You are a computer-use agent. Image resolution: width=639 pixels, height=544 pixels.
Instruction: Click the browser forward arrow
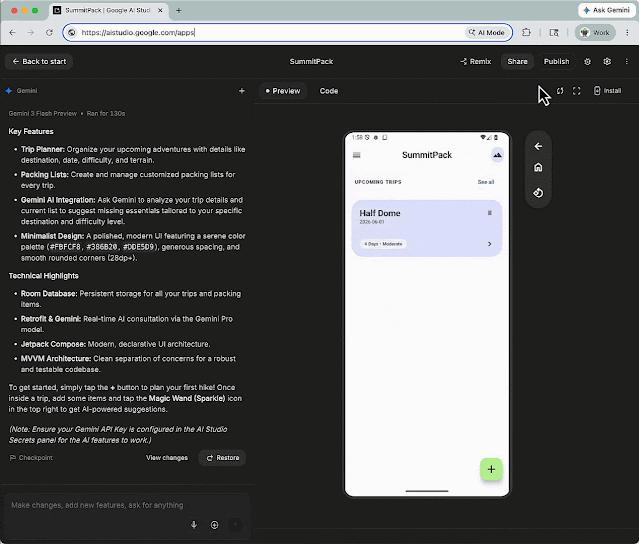[31, 33]
